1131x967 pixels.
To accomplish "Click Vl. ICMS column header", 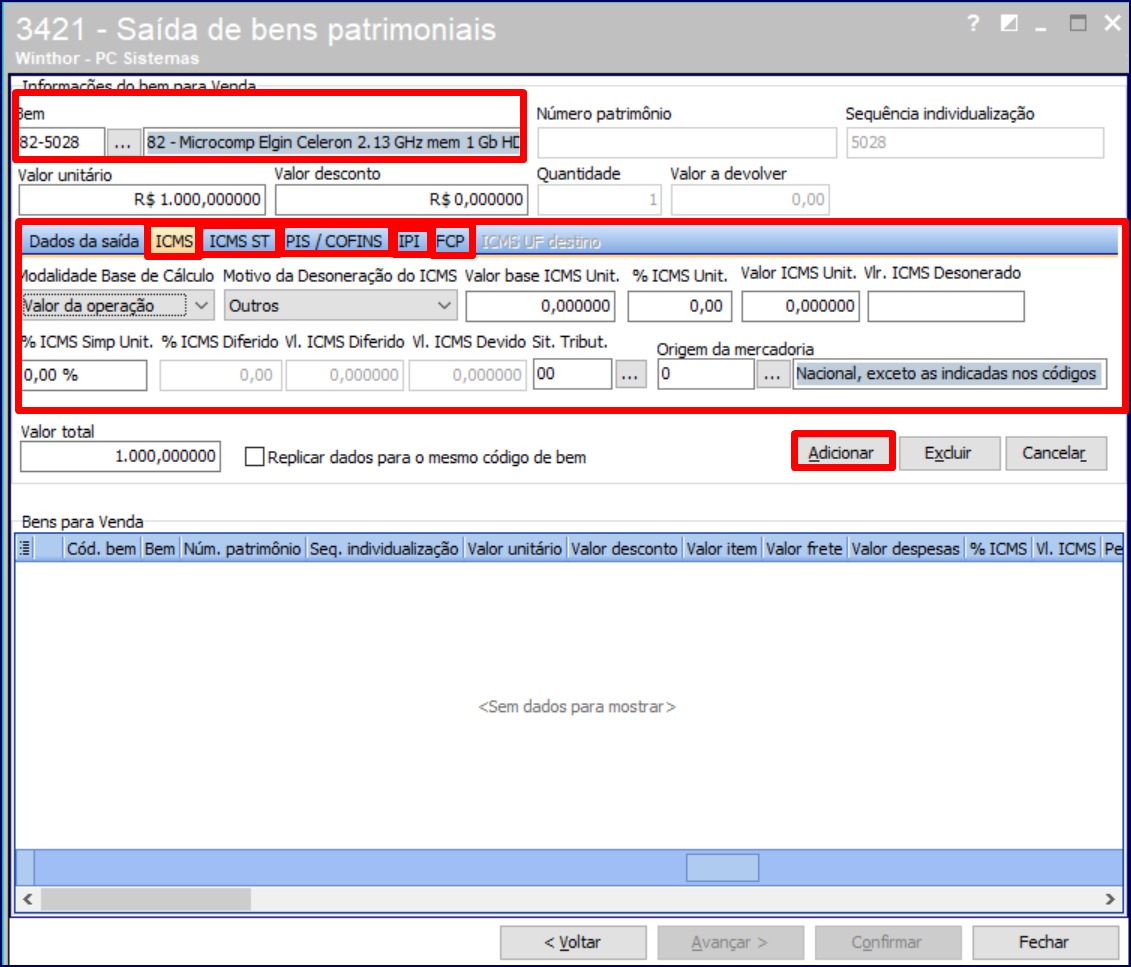I will [x=1066, y=549].
